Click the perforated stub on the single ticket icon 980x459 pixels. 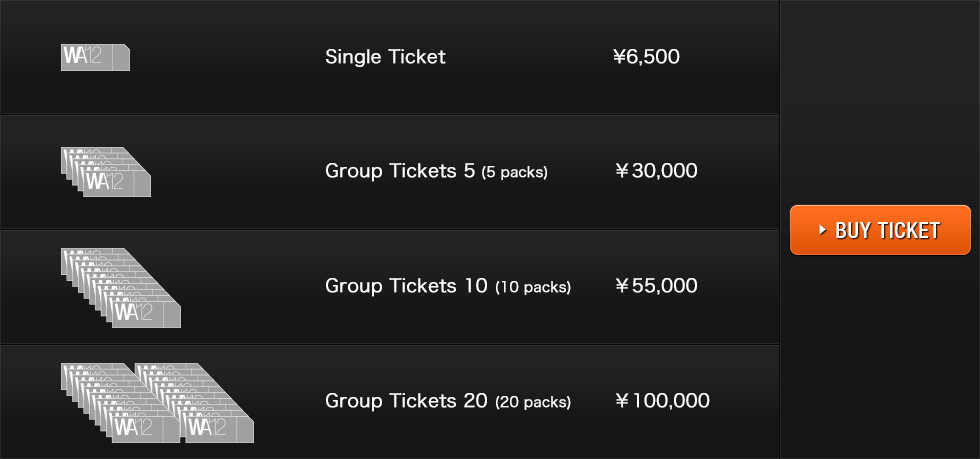121,58
